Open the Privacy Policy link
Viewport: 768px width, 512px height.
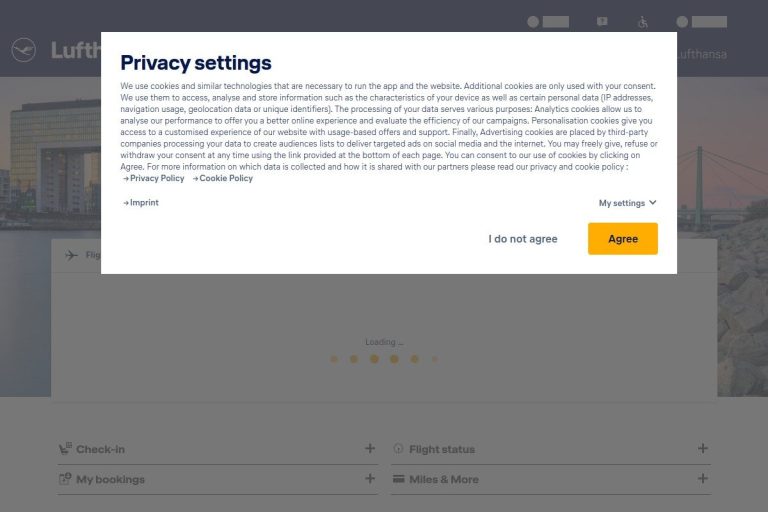coord(156,178)
